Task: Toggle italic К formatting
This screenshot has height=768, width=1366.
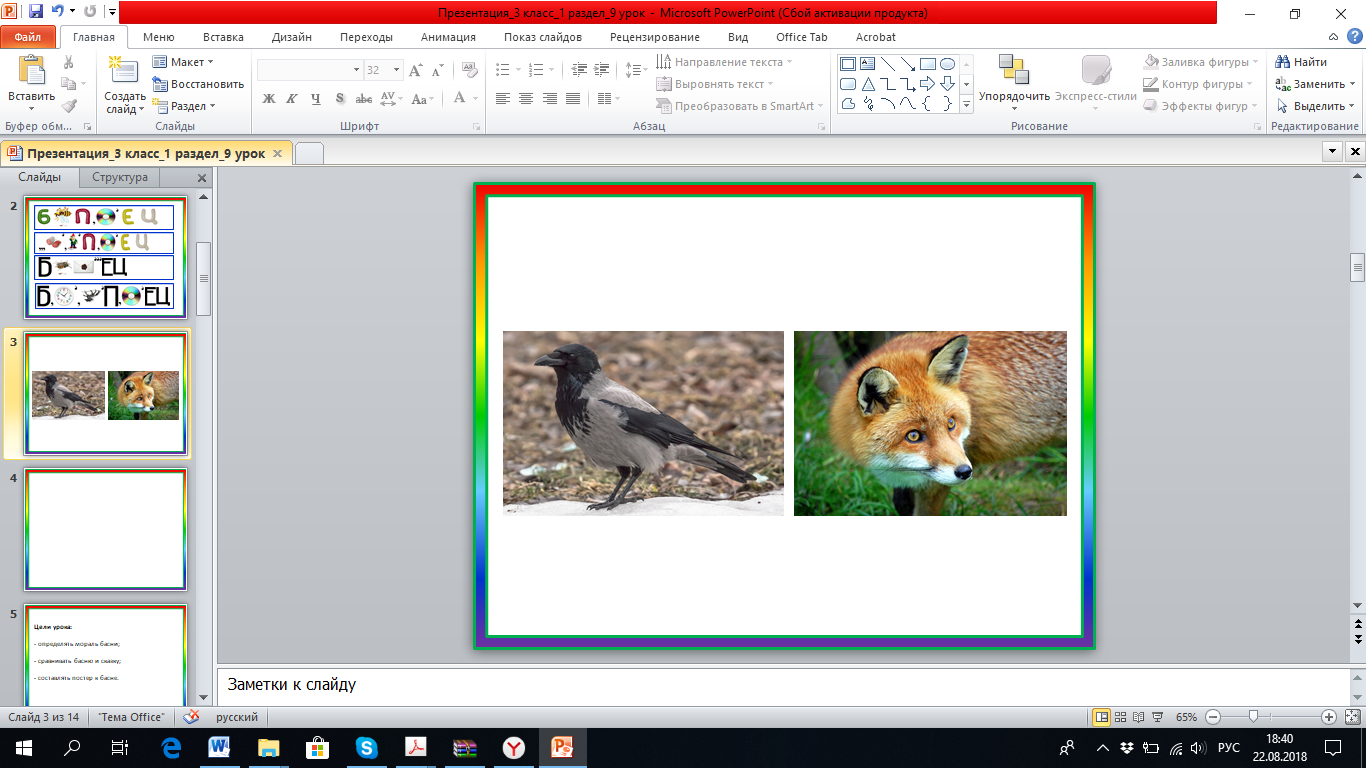Action: [x=292, y=99]
